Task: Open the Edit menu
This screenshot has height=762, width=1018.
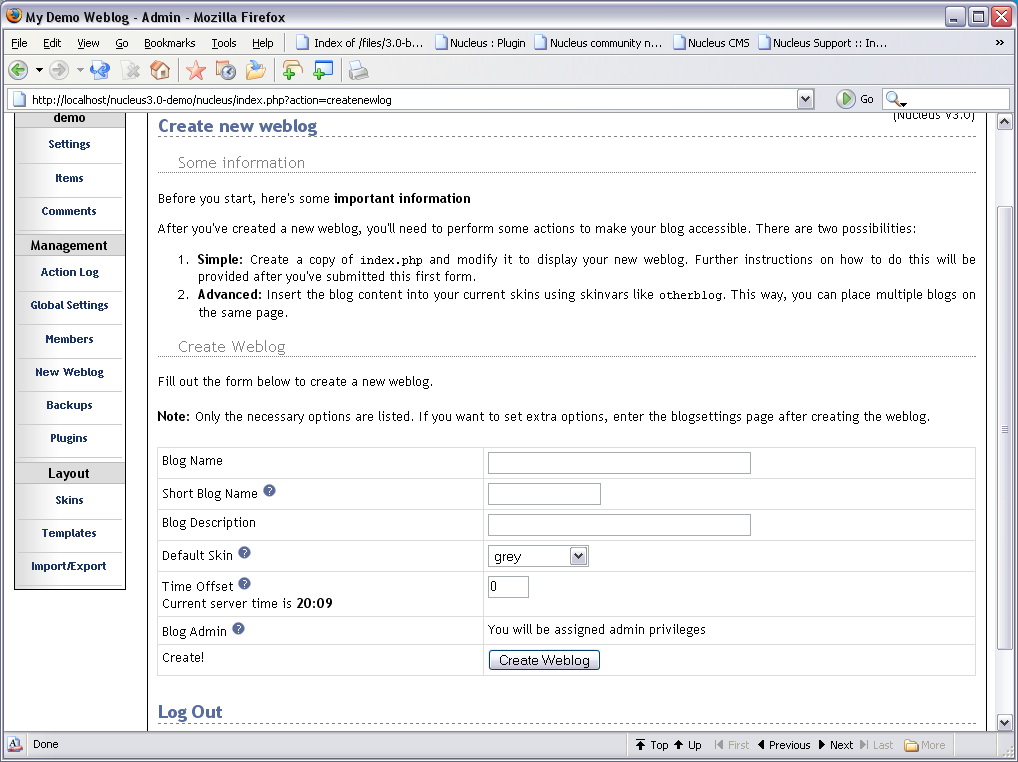Action: click(52, 43)
